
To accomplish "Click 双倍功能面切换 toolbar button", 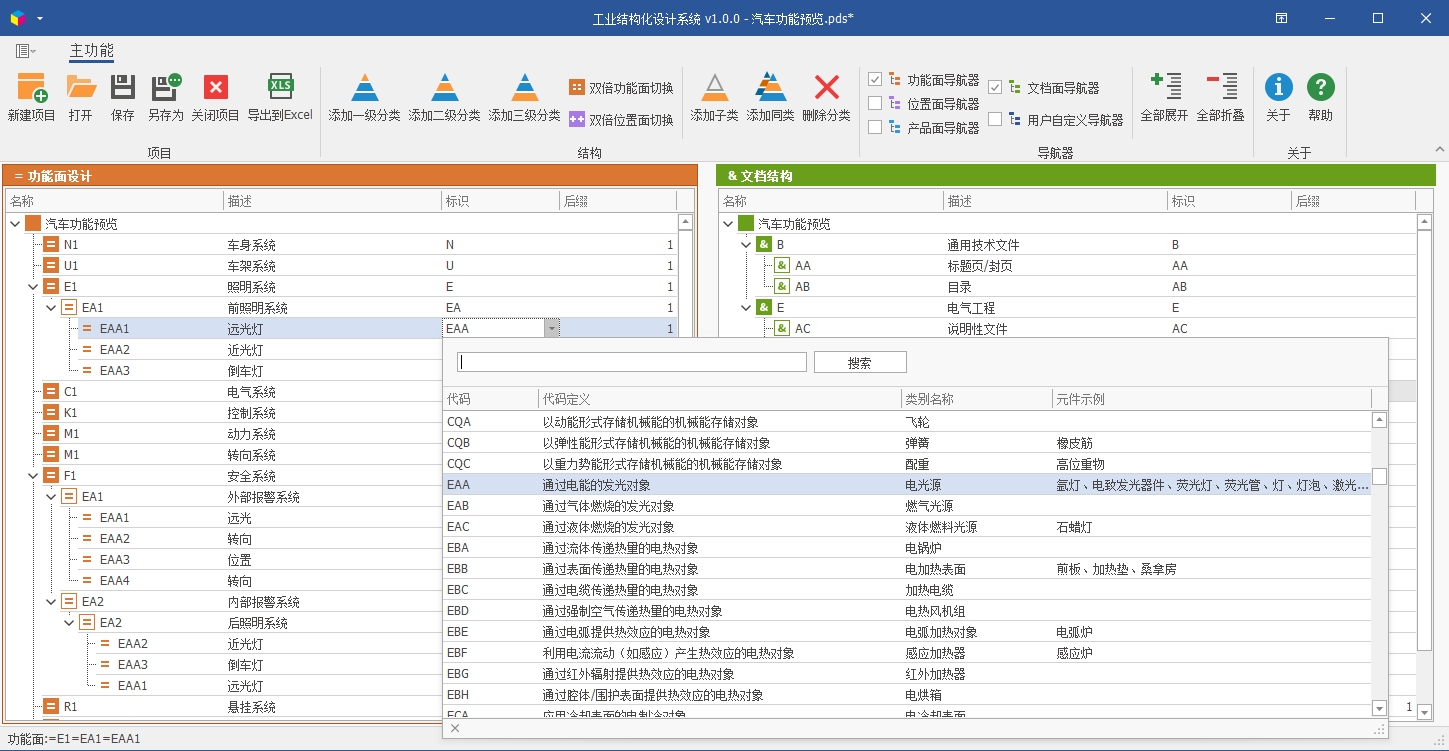I will 620,88.
